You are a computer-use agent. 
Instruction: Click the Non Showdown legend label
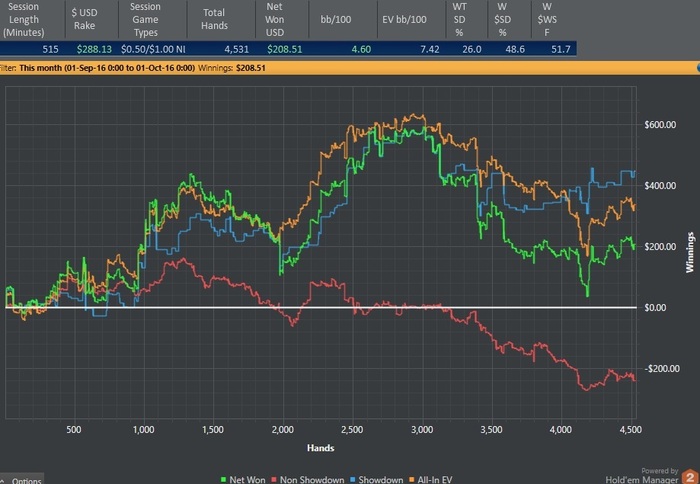[x=312, y=480]
